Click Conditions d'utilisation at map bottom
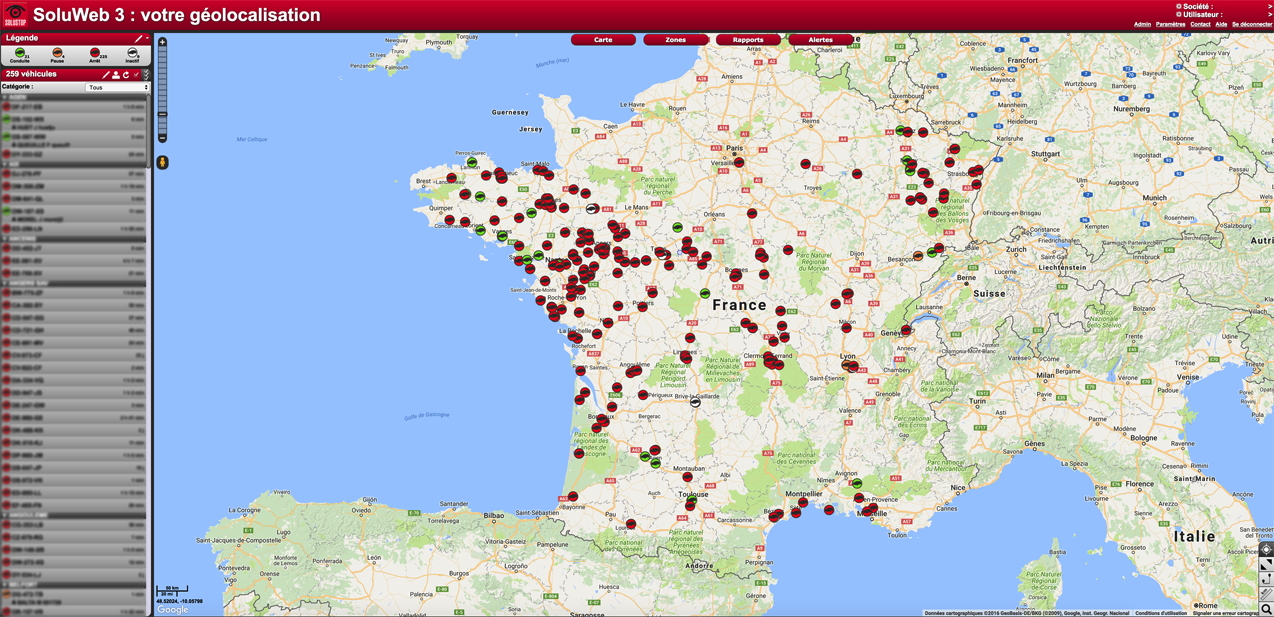Image resolution: width=1274 pixels, height=617 pixels. pyautogui.click(x=1161, y=613)
